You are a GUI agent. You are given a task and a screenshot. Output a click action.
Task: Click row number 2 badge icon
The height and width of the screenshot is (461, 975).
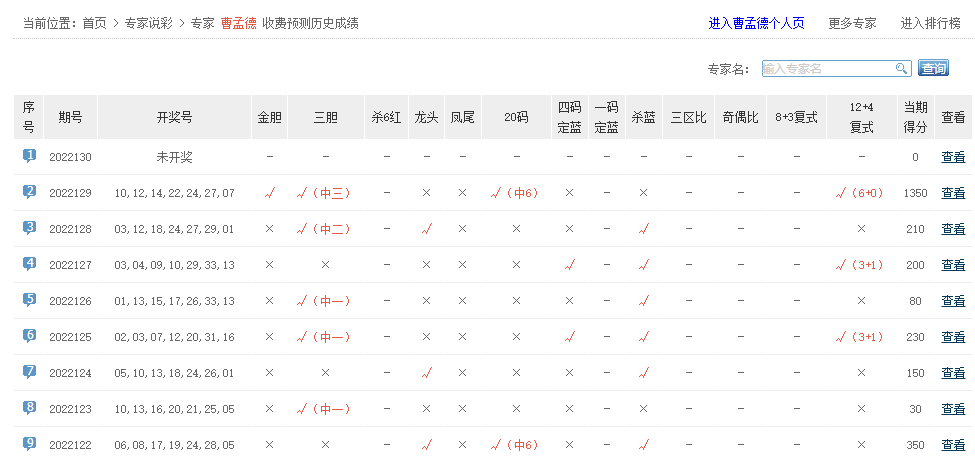point(29,192)
